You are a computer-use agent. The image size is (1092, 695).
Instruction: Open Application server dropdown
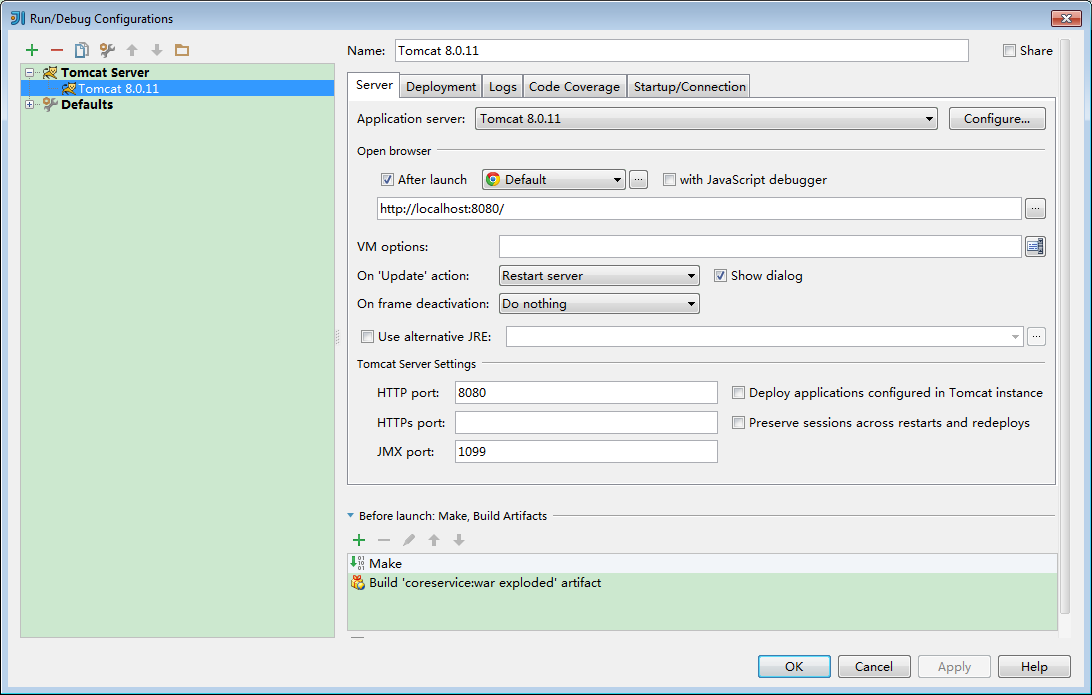[706, 118]
